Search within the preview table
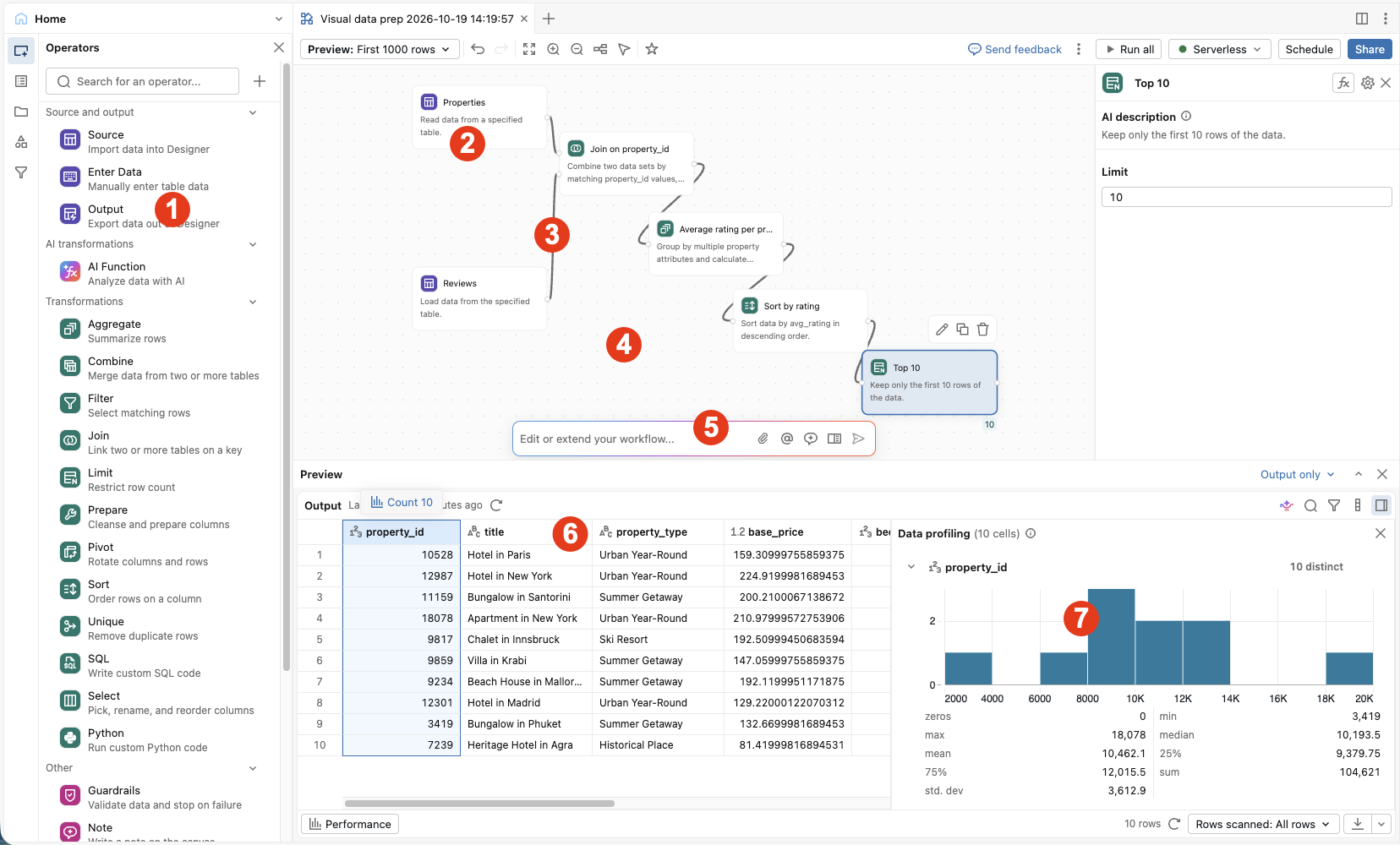Screen dimensions: 1400x845 tap(1310, 505)
